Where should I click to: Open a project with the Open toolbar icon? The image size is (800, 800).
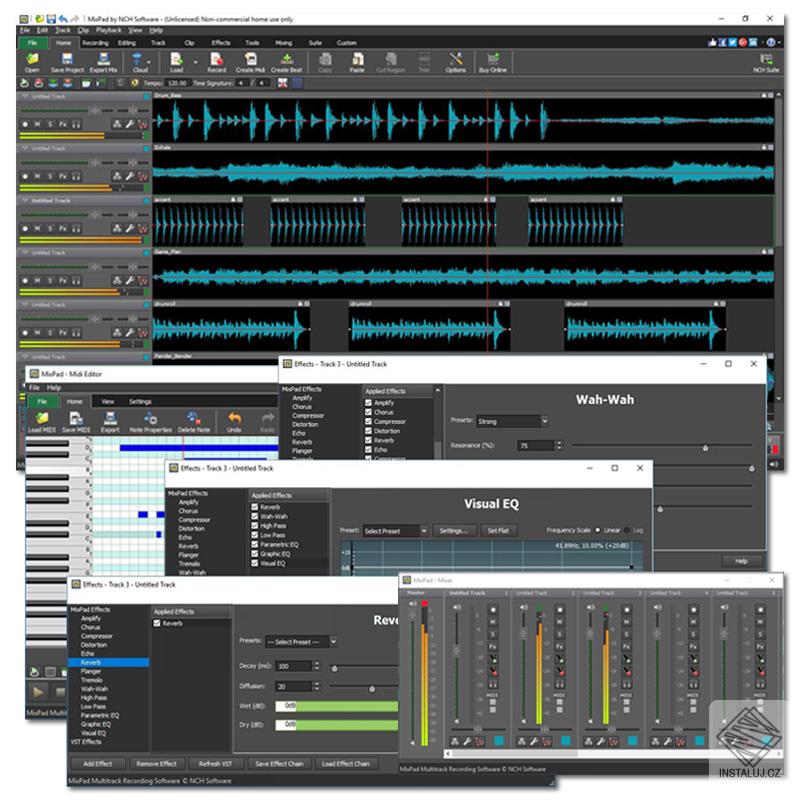(32, 60)
